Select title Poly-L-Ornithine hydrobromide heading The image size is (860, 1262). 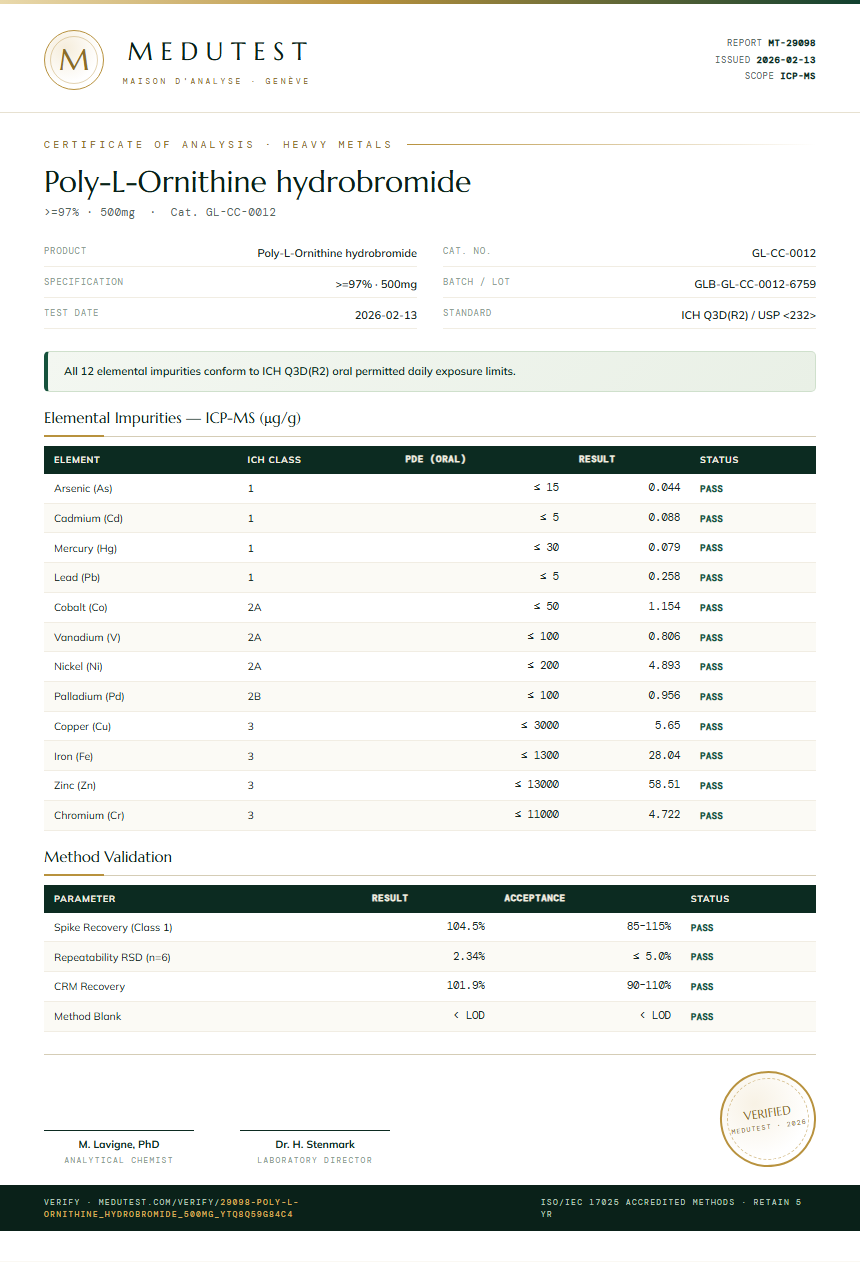click(257, 182)
